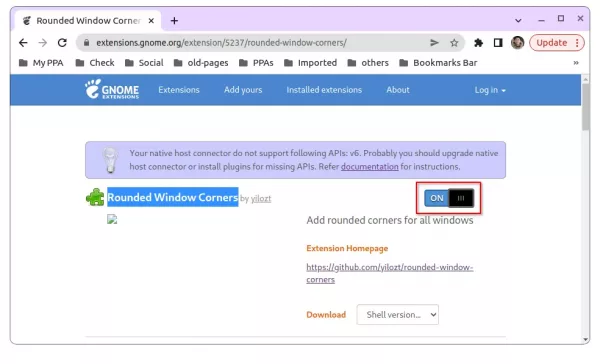Click the lightbulb notice icon
Viewport: 600px width, 364px height.
110,160
